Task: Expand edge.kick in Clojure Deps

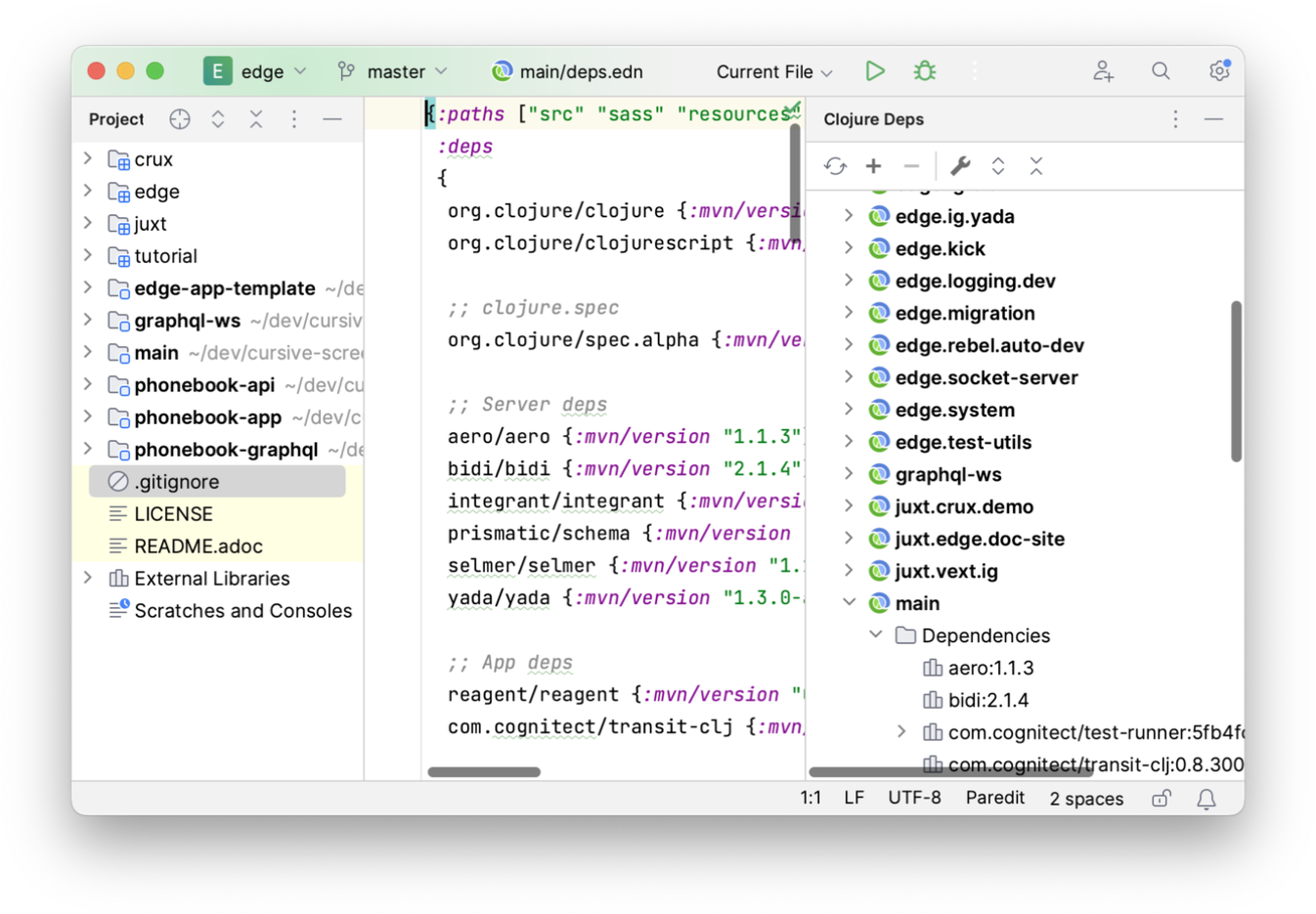Action: pyautogui.click(x=849, y=248)
